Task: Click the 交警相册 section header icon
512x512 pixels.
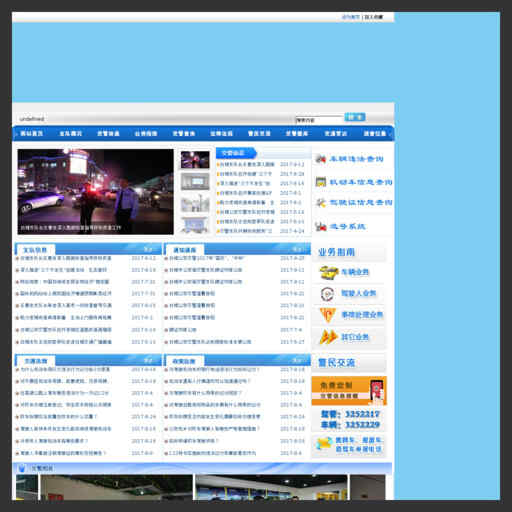Action: coord(22,468)
